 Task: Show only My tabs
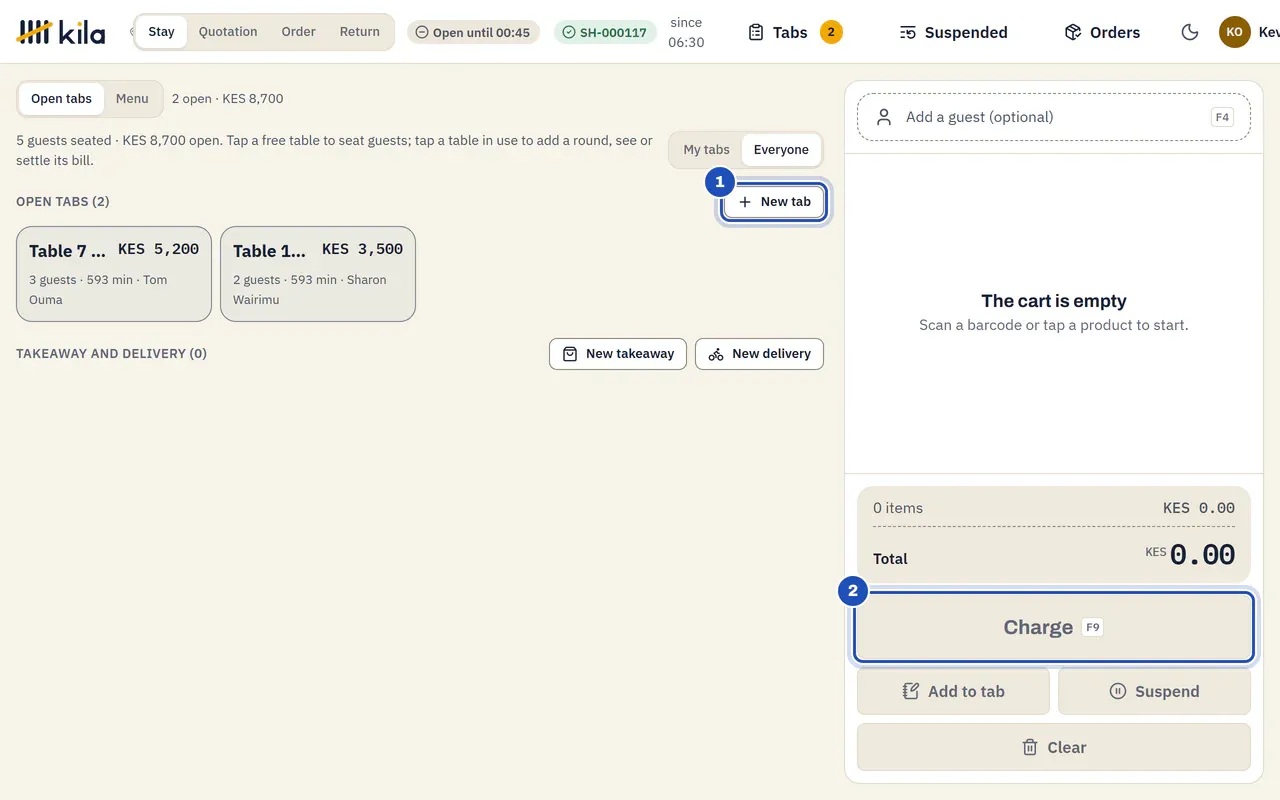point(707,150)
